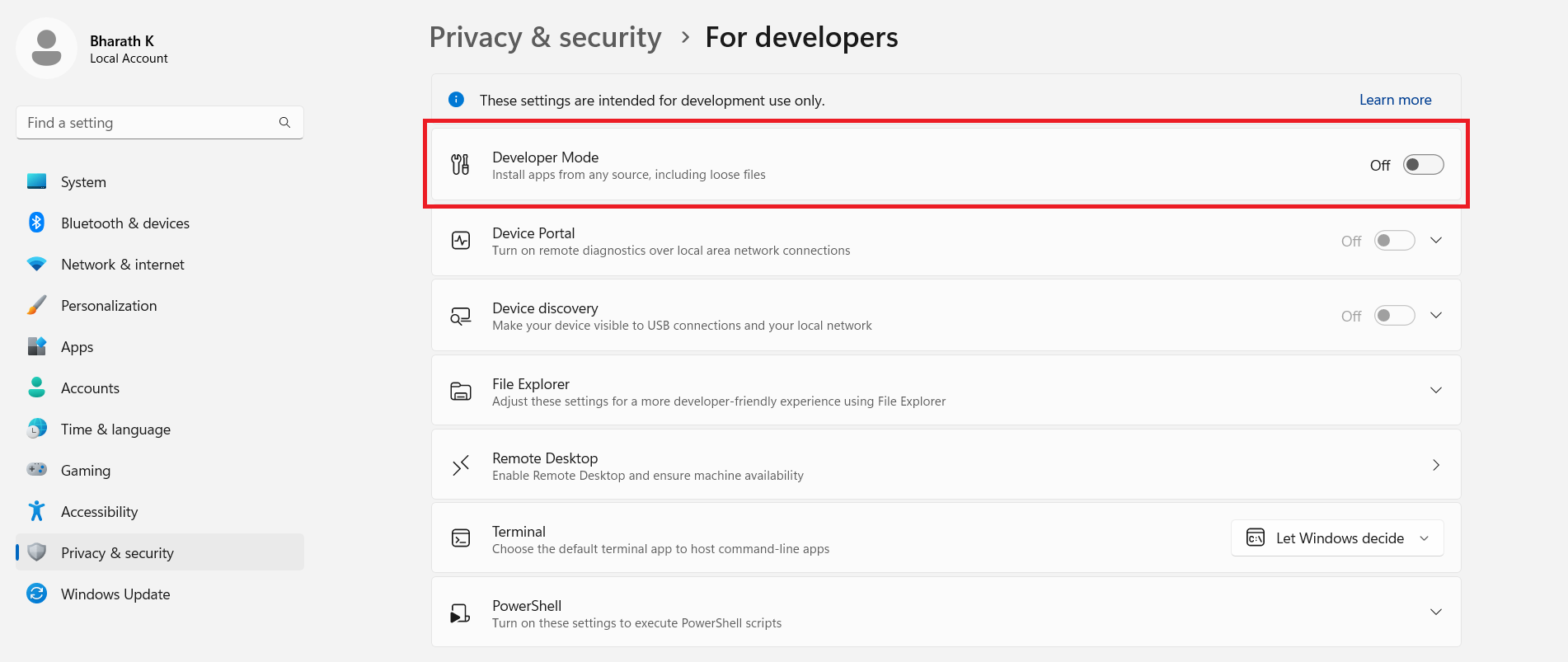Open Bluetooth & devices category
This screenshot has height=662, width=1568.
[160, 223]
